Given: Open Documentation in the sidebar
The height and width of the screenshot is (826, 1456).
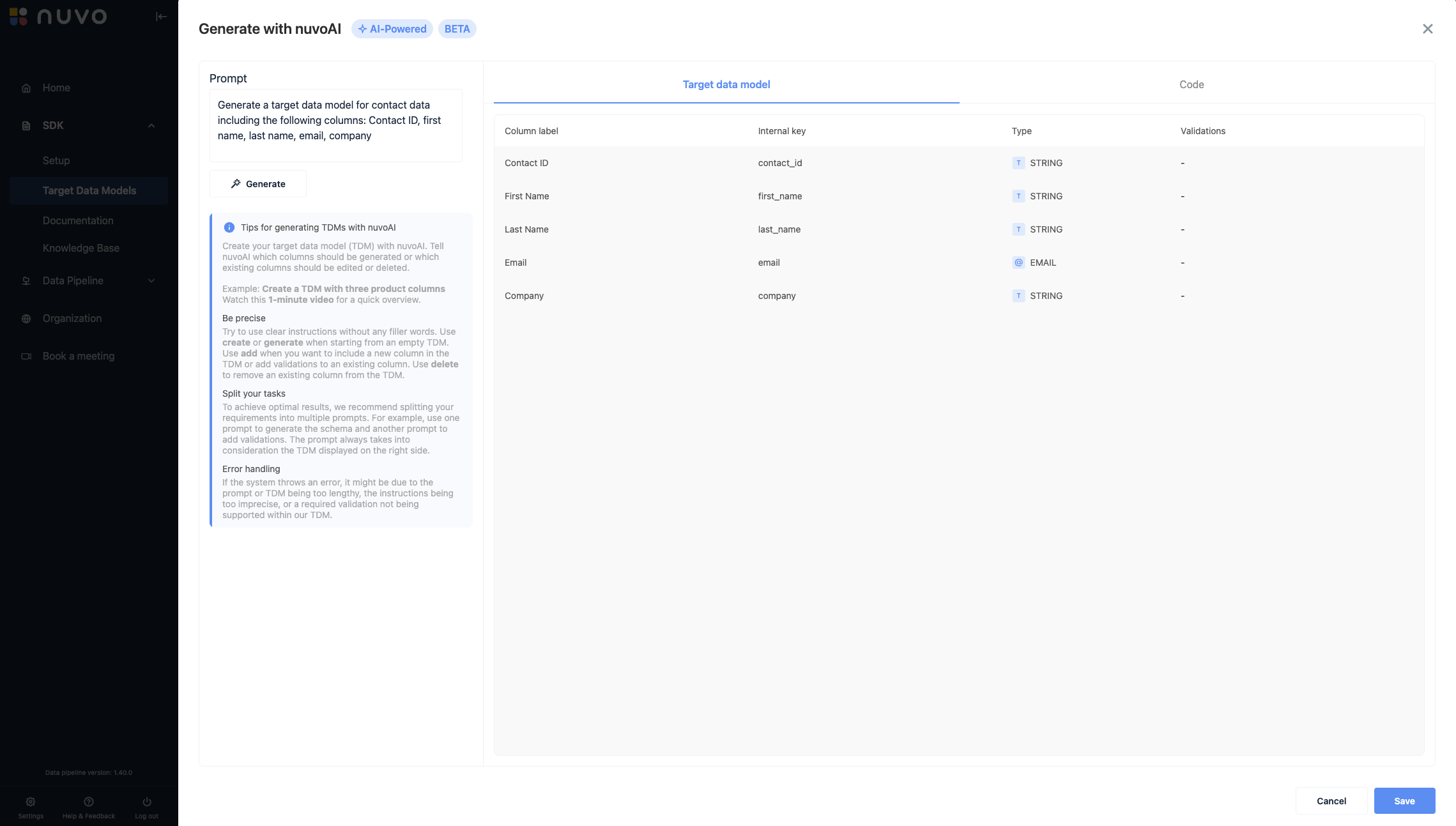Looking at the screenshot, I should click(78, 220).
